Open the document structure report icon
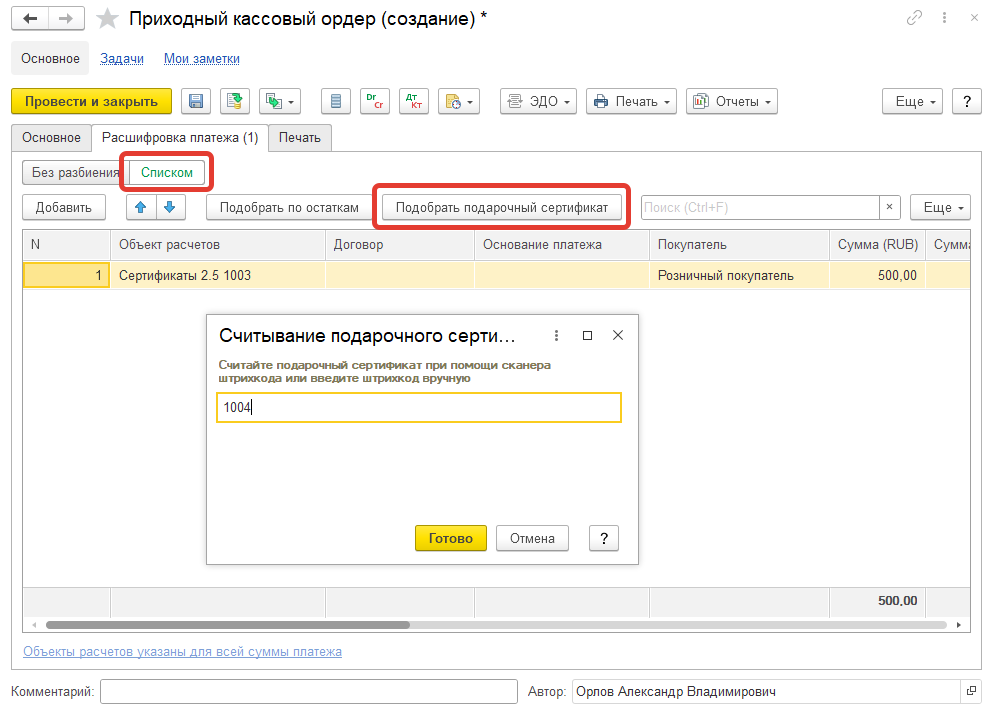This screenshot has height=706, width=986. click(x=336, y=101)
